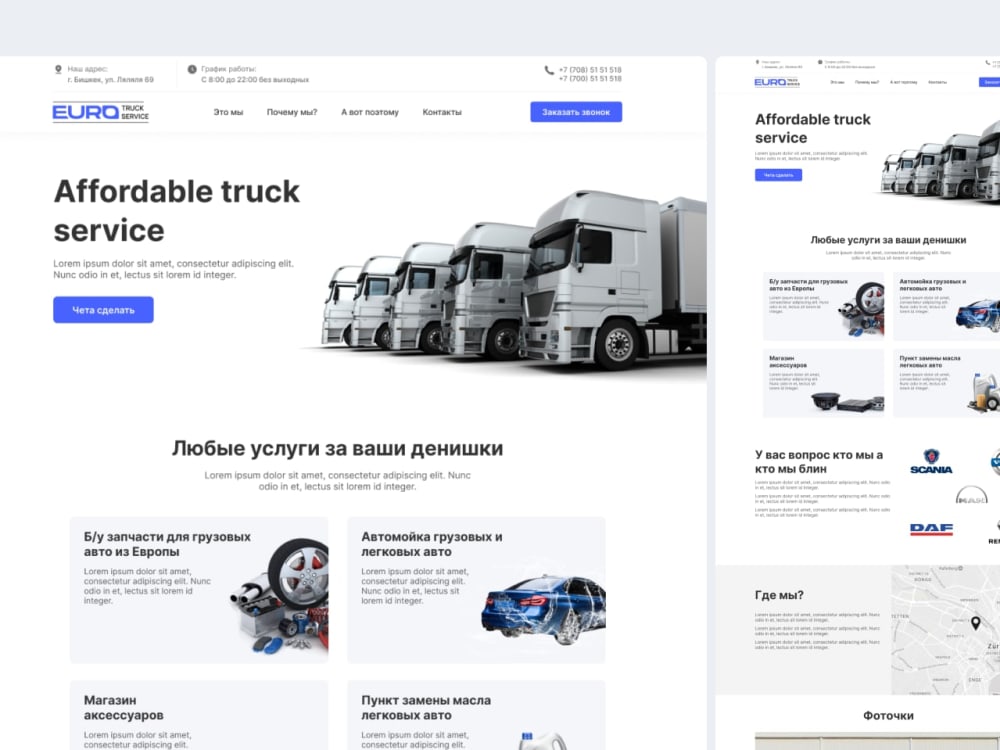Open the 'Магазин аксессуаров' card
The image size is (1000, 750).
pyautogui.click(x=199, y=715)
